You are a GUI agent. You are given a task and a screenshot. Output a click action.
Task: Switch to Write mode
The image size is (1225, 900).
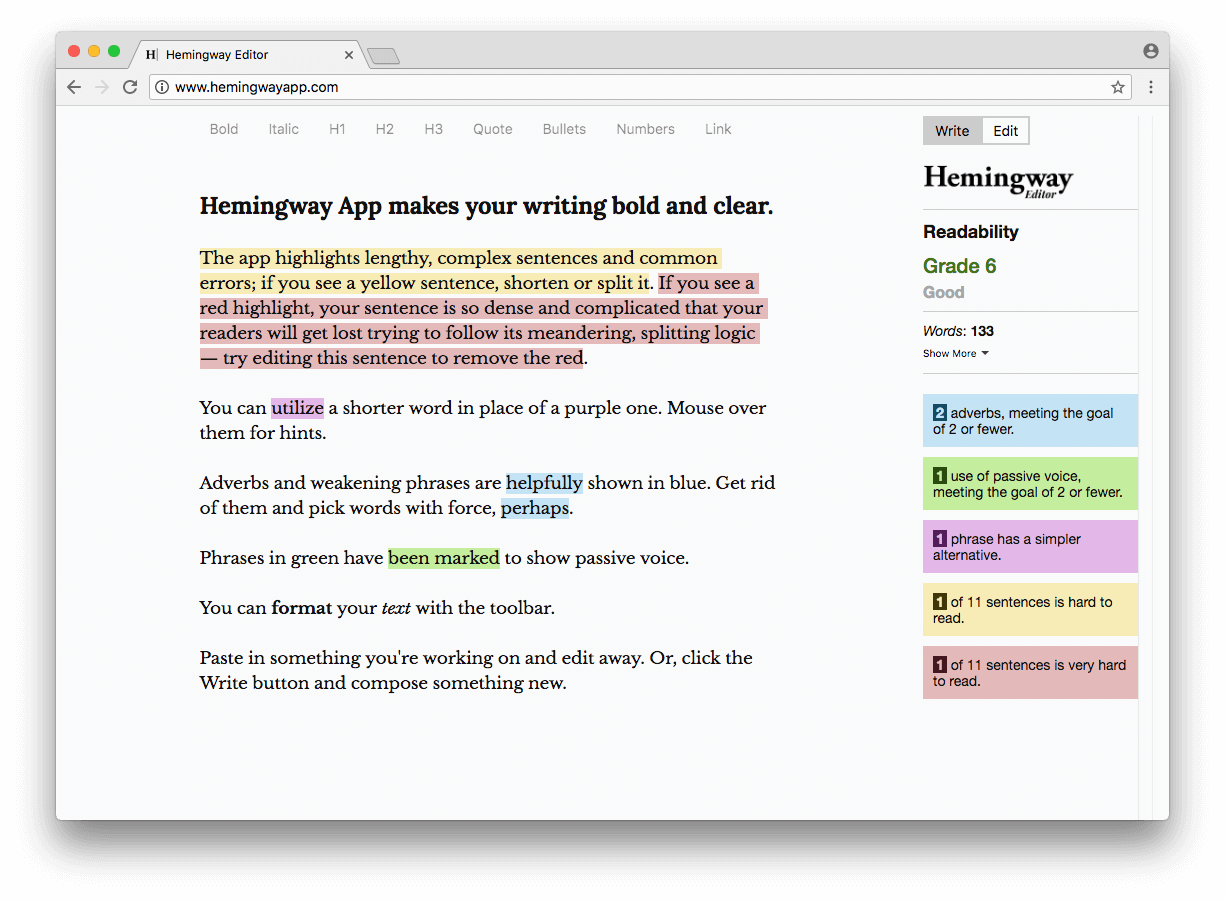pos(952,131)
